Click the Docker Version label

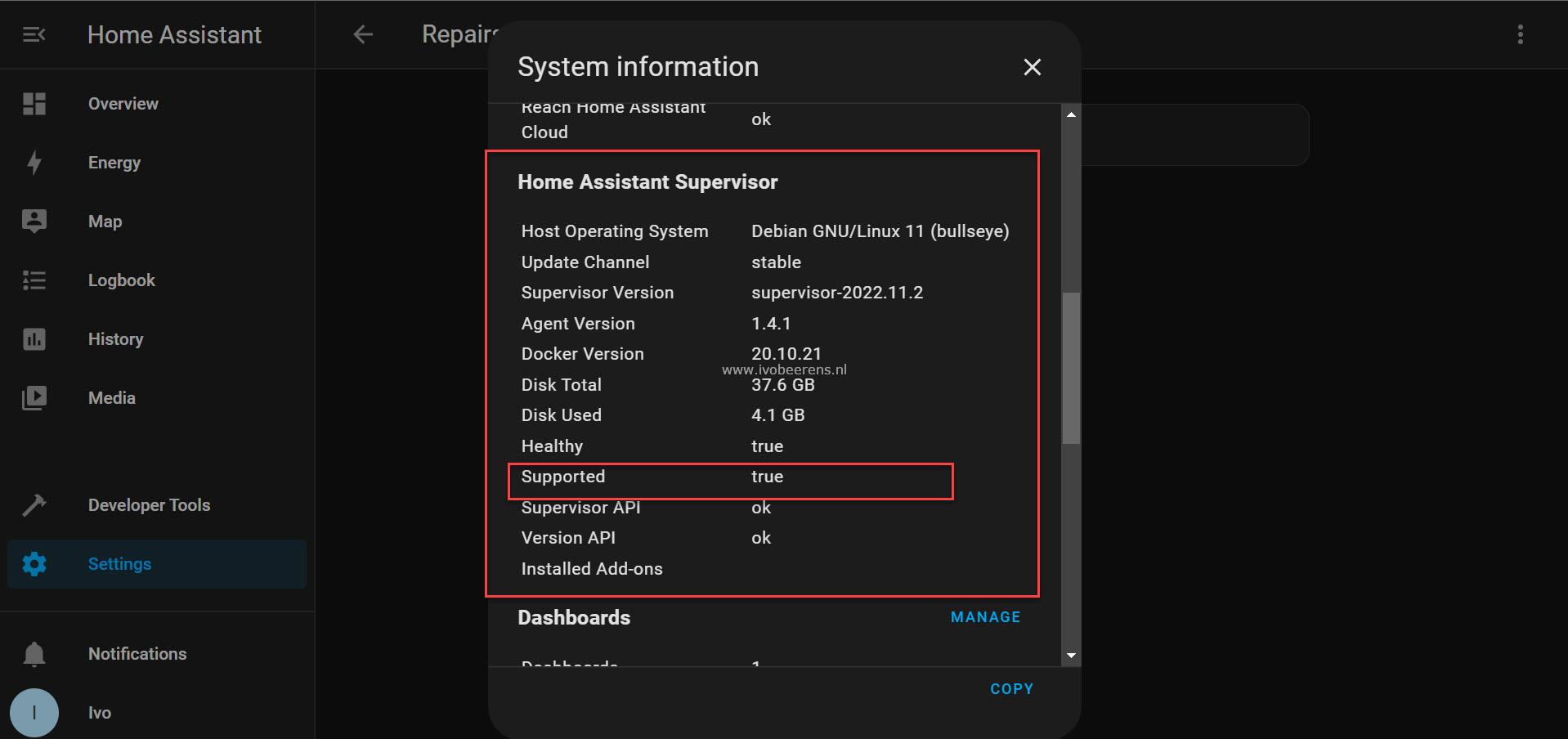(583, 354)
